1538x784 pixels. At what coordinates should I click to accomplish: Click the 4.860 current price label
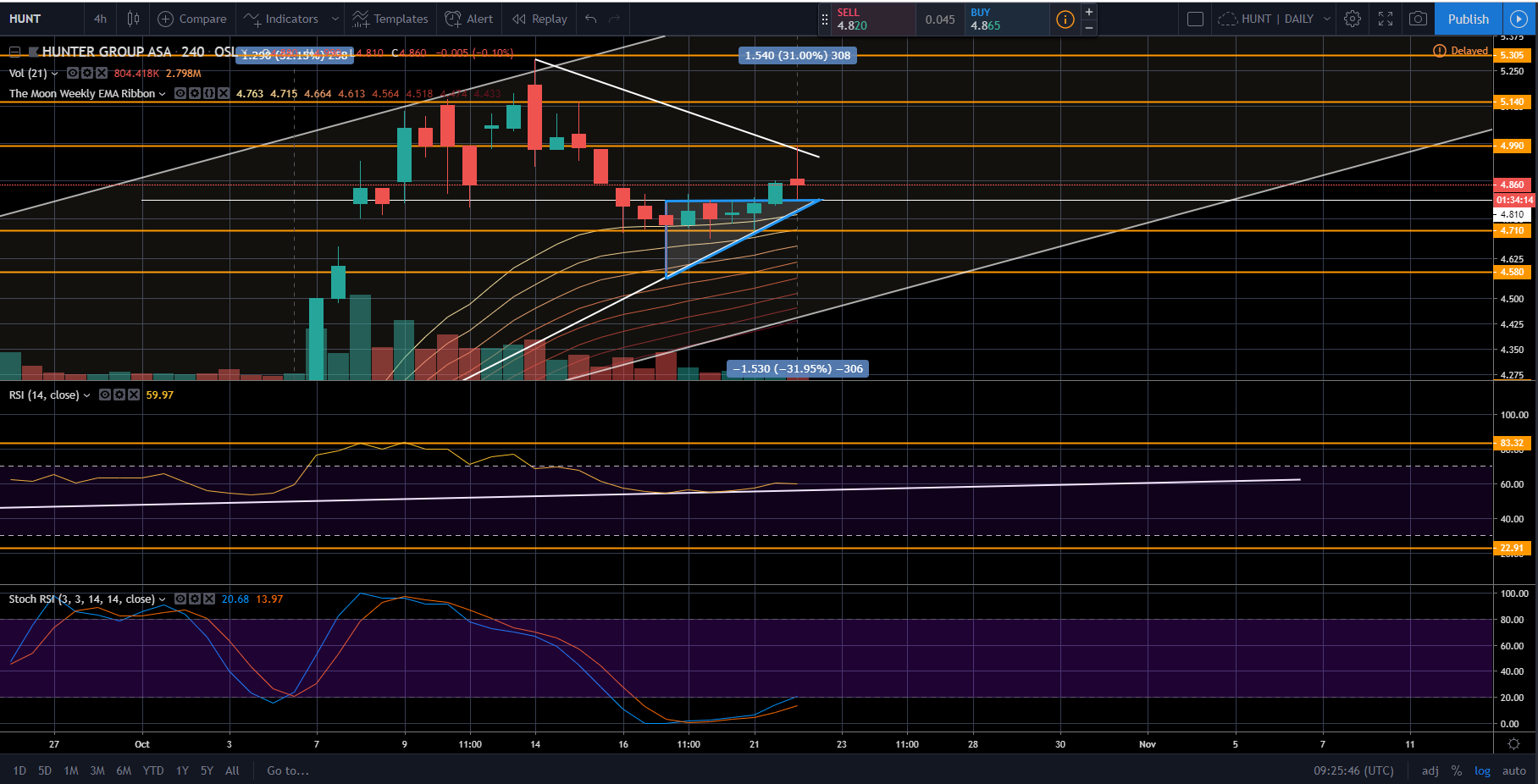pos(1513,185)
